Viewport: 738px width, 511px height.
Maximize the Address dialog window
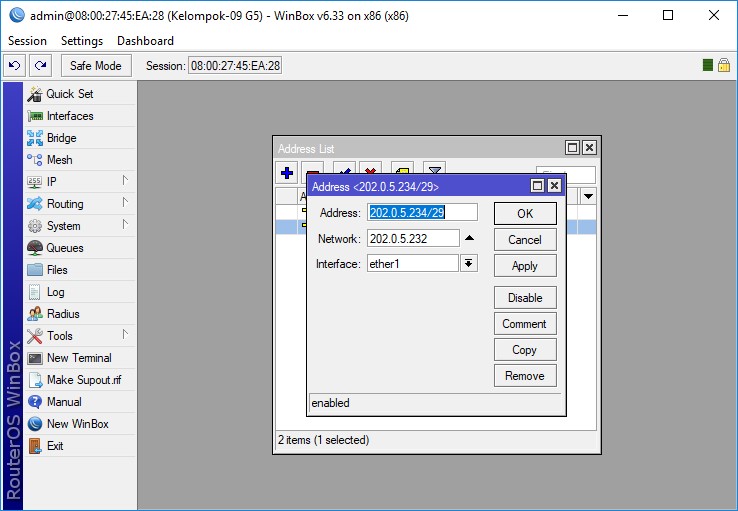tap(537, 186)
